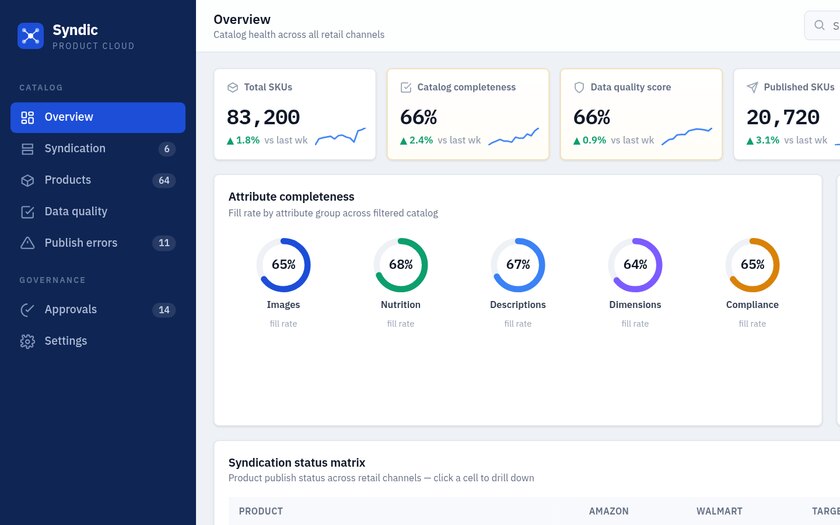
Task: Click the Nutrition label
Action: point(401,305)
